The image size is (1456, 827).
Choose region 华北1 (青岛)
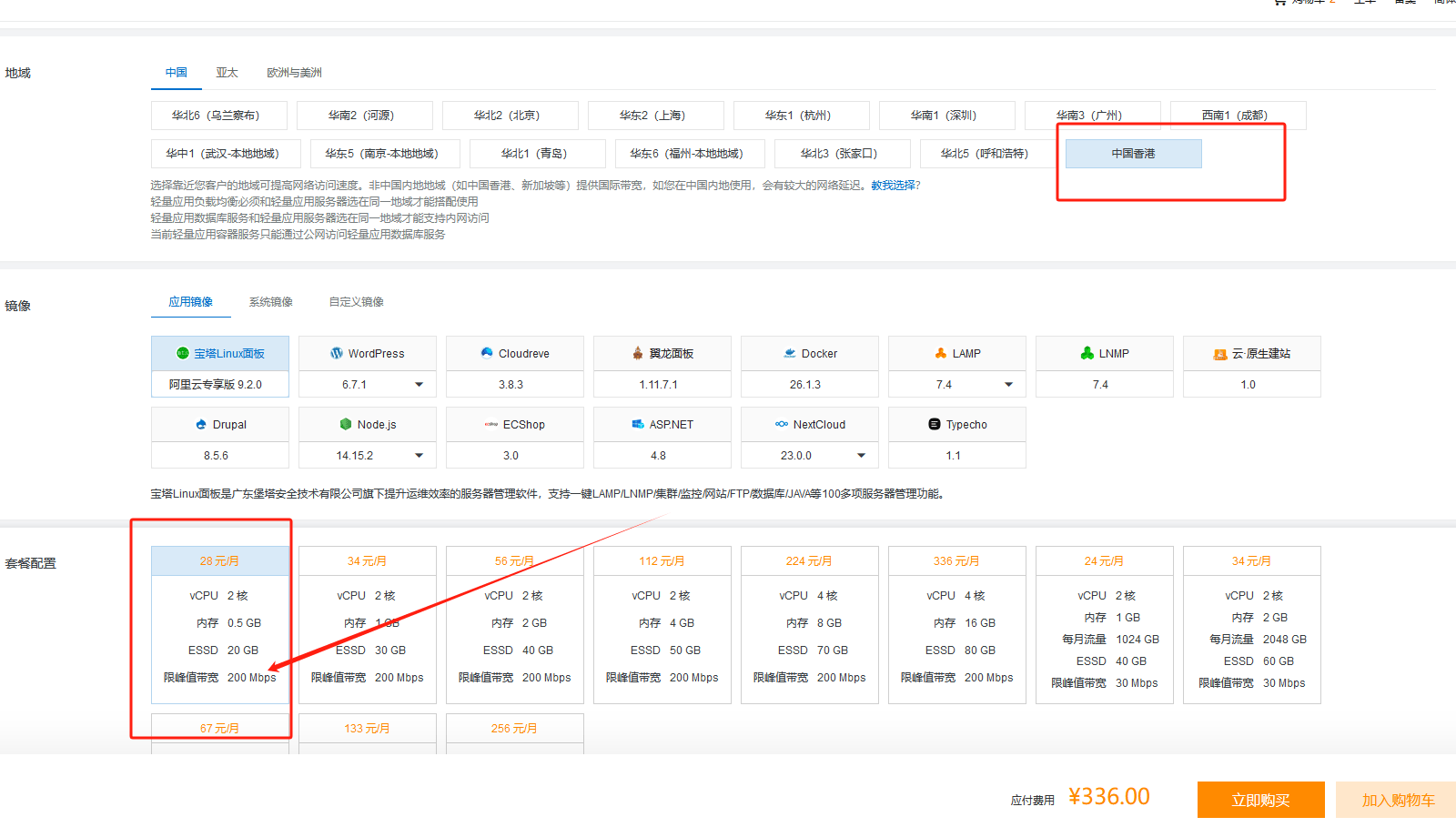click(538, 154)
